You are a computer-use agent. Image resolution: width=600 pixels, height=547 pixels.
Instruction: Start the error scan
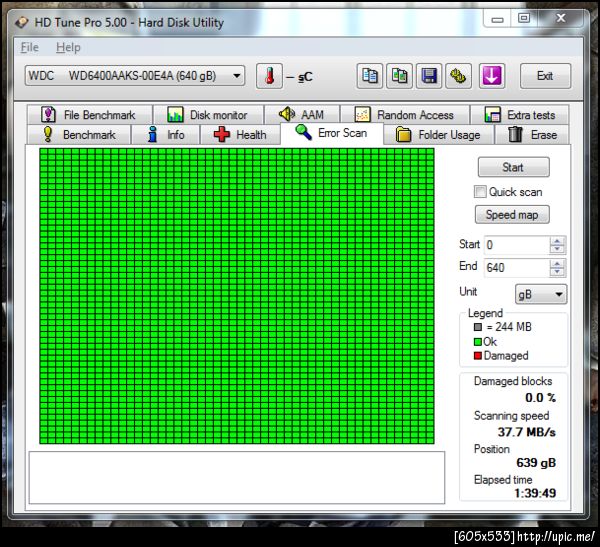(x=514, y=167)
